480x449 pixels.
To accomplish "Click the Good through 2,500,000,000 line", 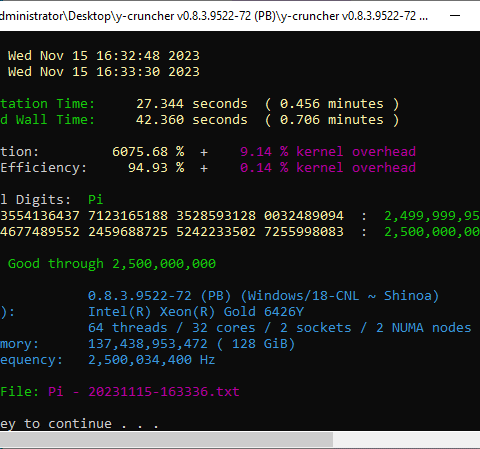I will [112, 264].
